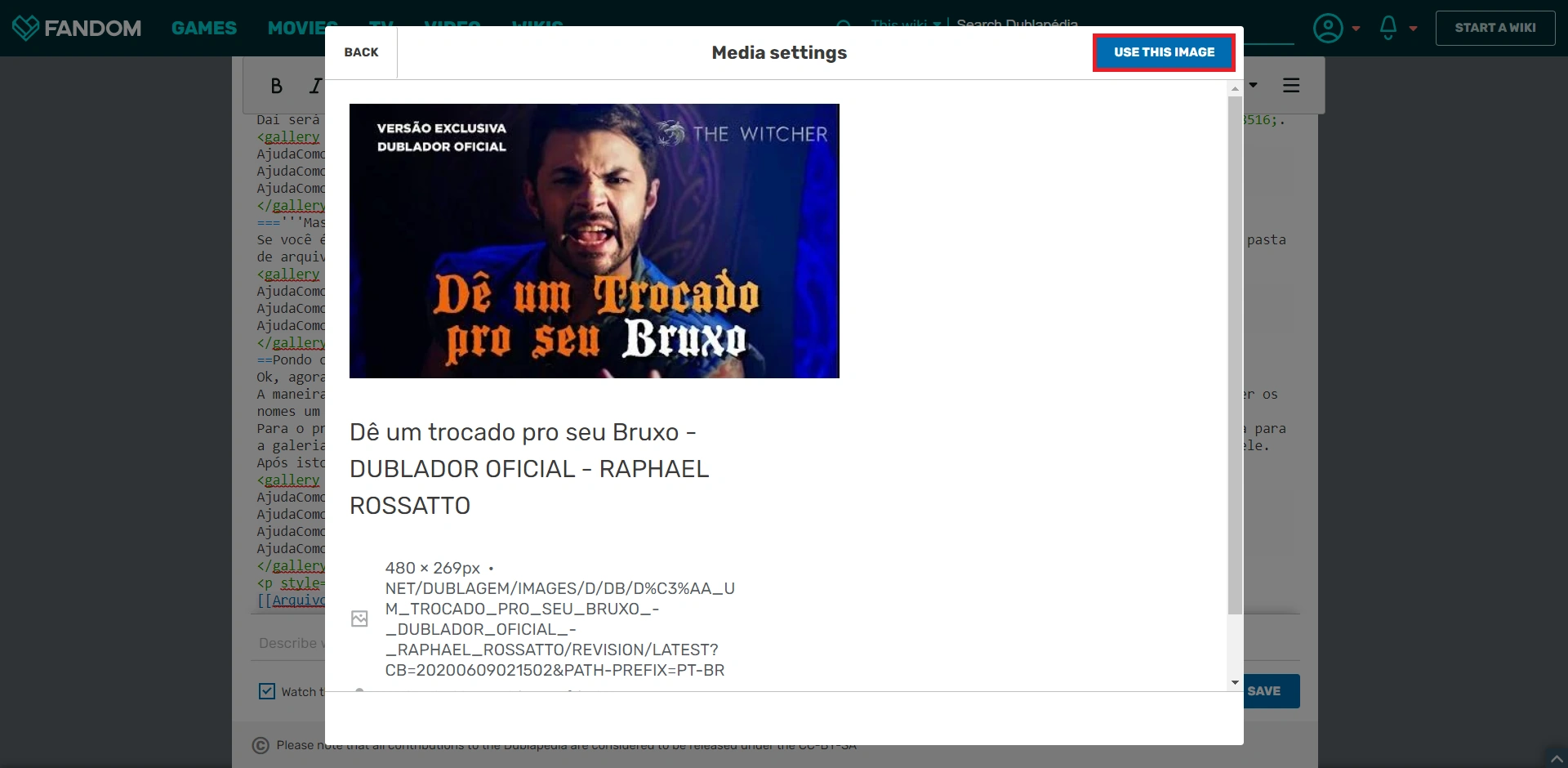This screenshot has height=768, width=1568.
Task: Toggle italic formatting in the editor
Action: (x=315, y=86)
